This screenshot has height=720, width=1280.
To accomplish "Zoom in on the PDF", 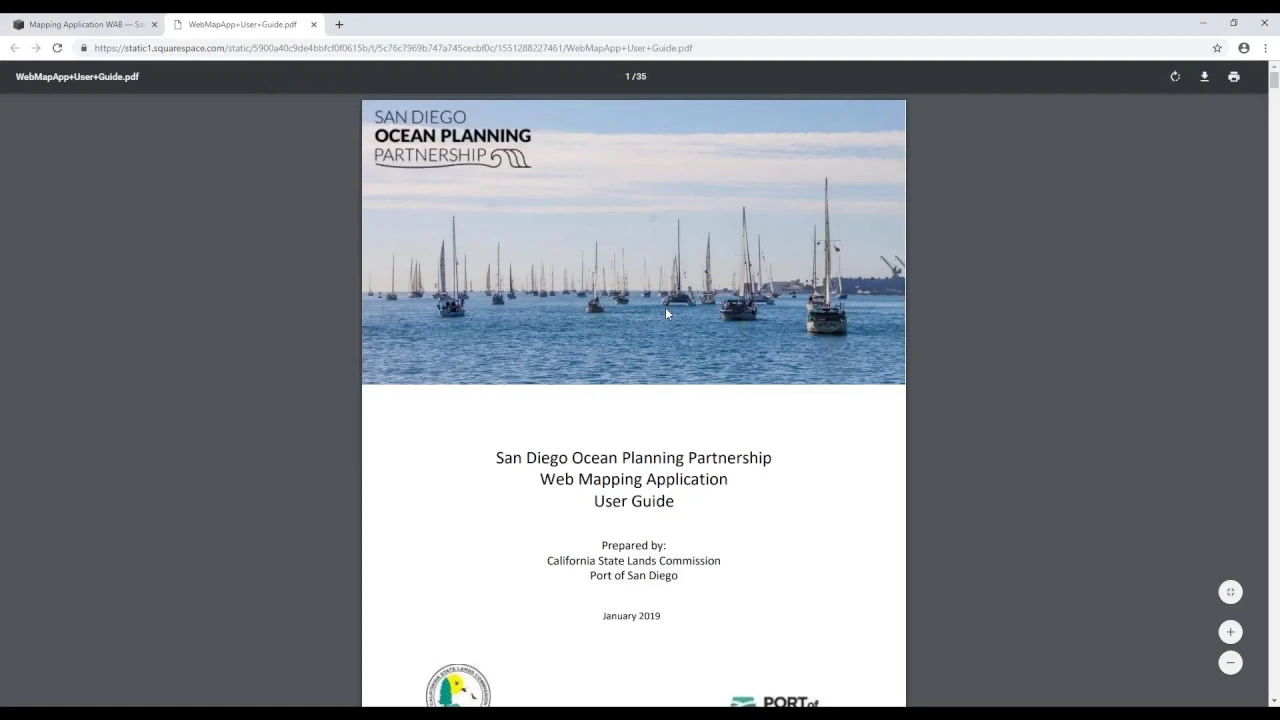I will [x=1230, y=632].
